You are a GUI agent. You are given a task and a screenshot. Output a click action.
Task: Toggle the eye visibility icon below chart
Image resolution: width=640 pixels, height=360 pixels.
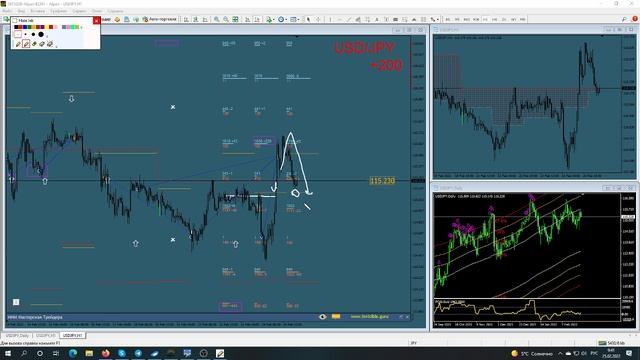click(x=322, y=317)
